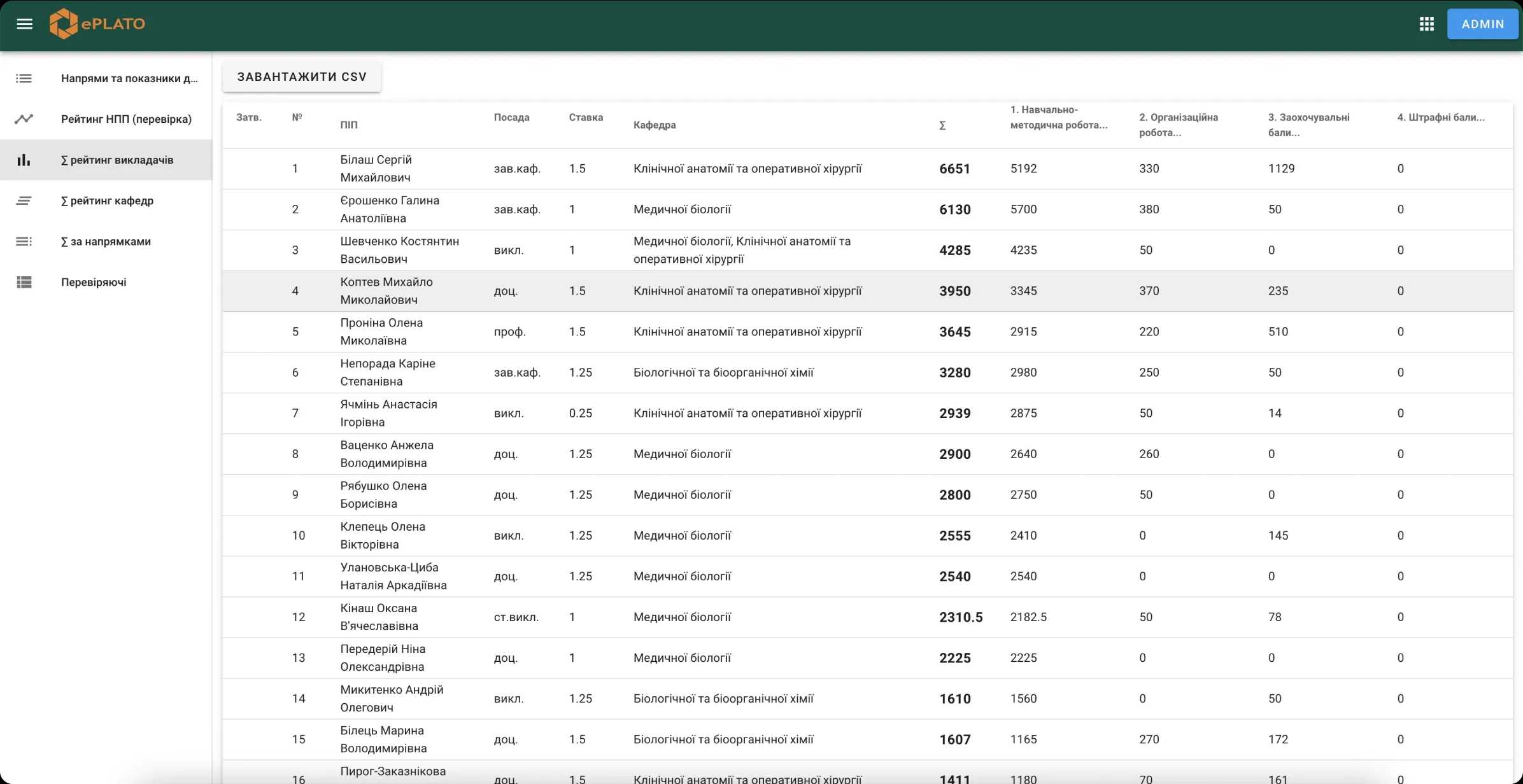Click the grid/menu icon in top-left

22,23
